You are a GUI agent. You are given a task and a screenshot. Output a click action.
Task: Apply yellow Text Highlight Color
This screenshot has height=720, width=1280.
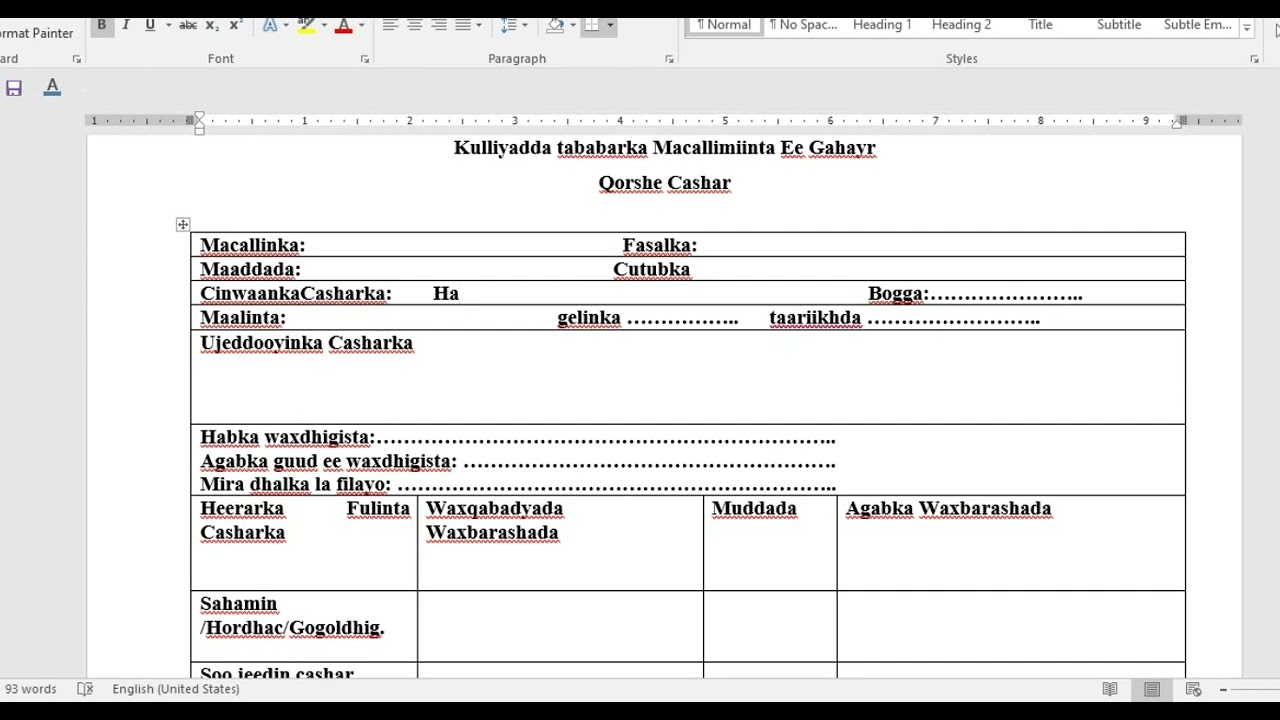(307, 25)
